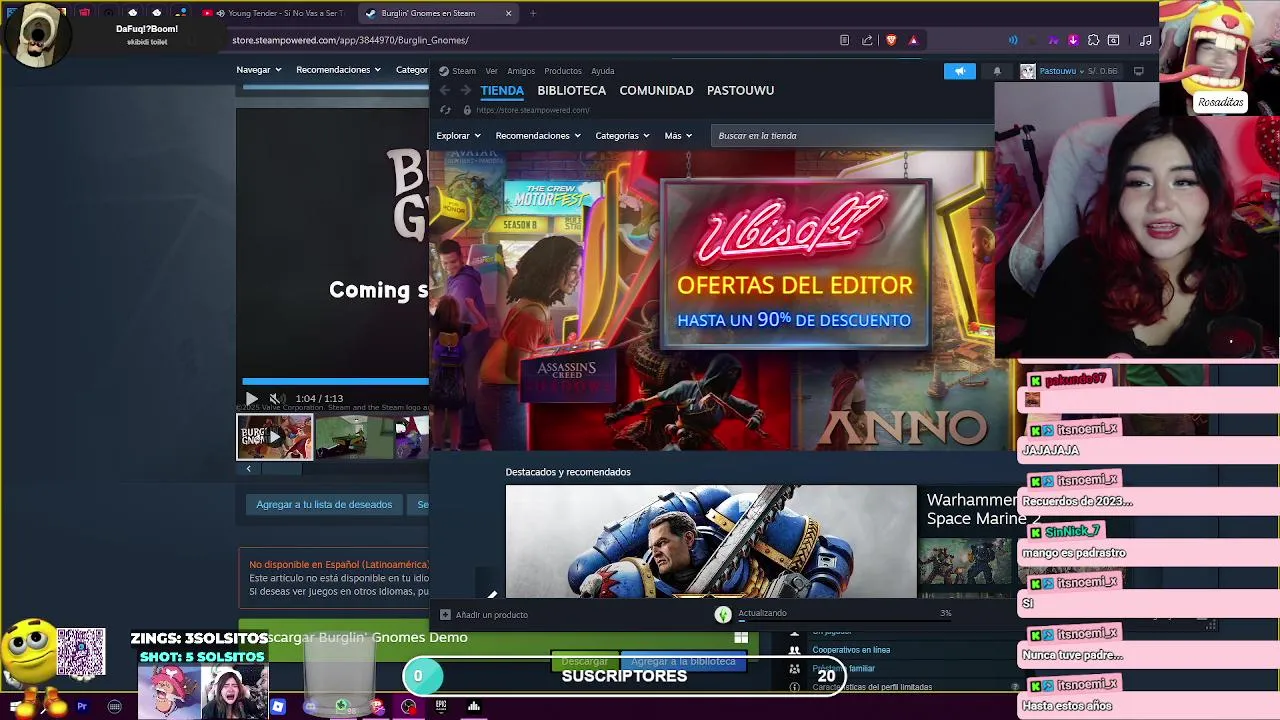The width and height of the screenshot is (1280, 720).
Task: Select the first Burglin' Gnomes trailer thumbnail
Action: [274, 437]
